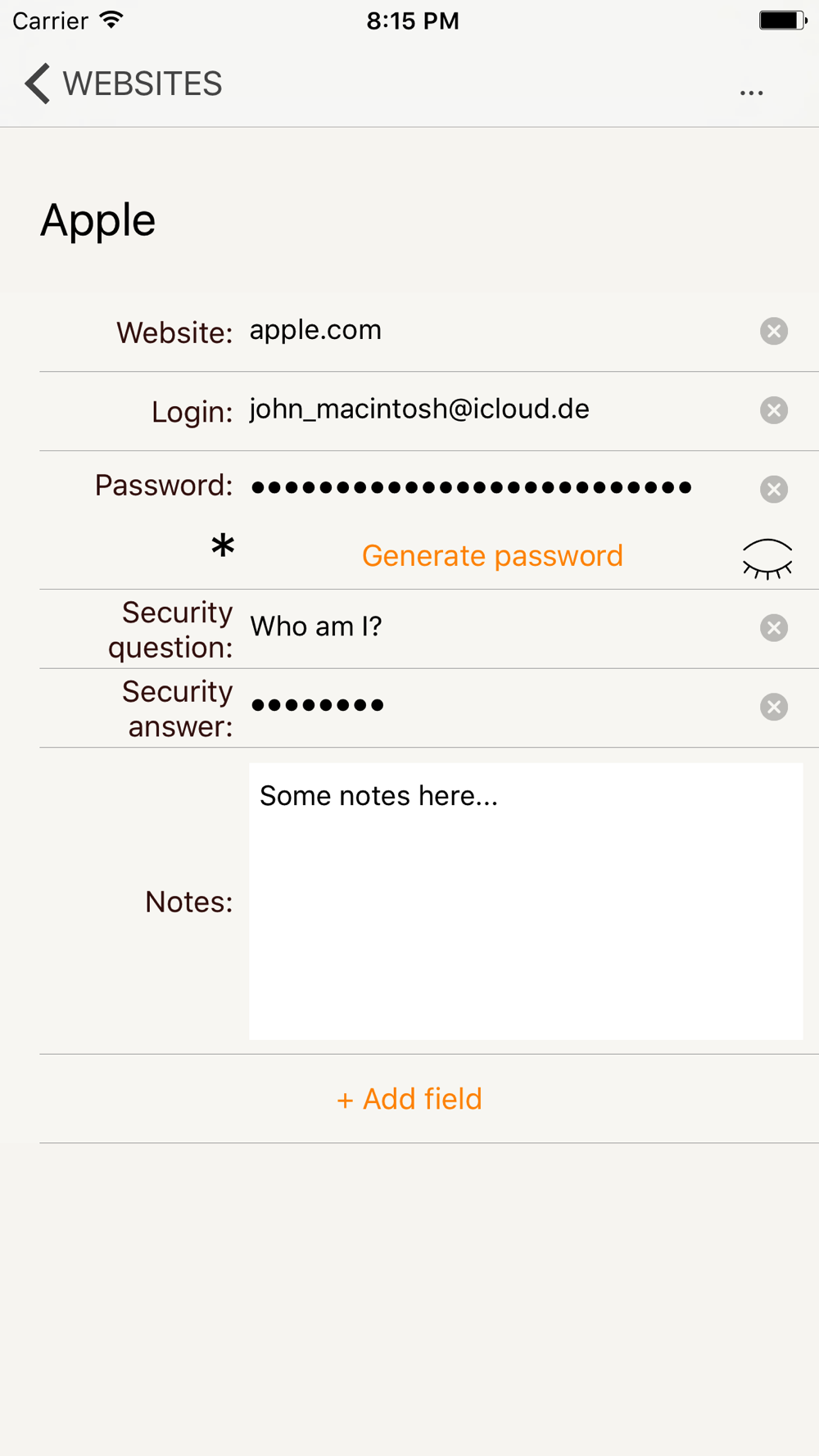Clear the Security question field x icon
Viewport: 819px width, 1456px height.
(x=774, y=628)
